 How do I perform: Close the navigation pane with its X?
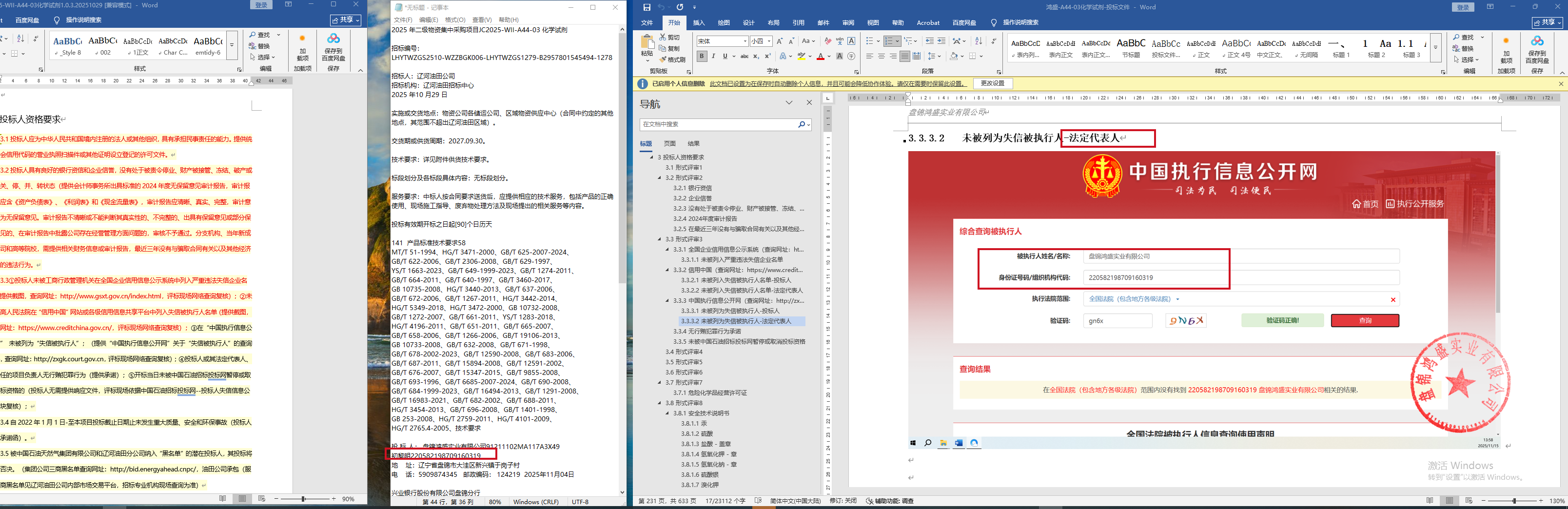pyautogui.click(x=809, y=103)
